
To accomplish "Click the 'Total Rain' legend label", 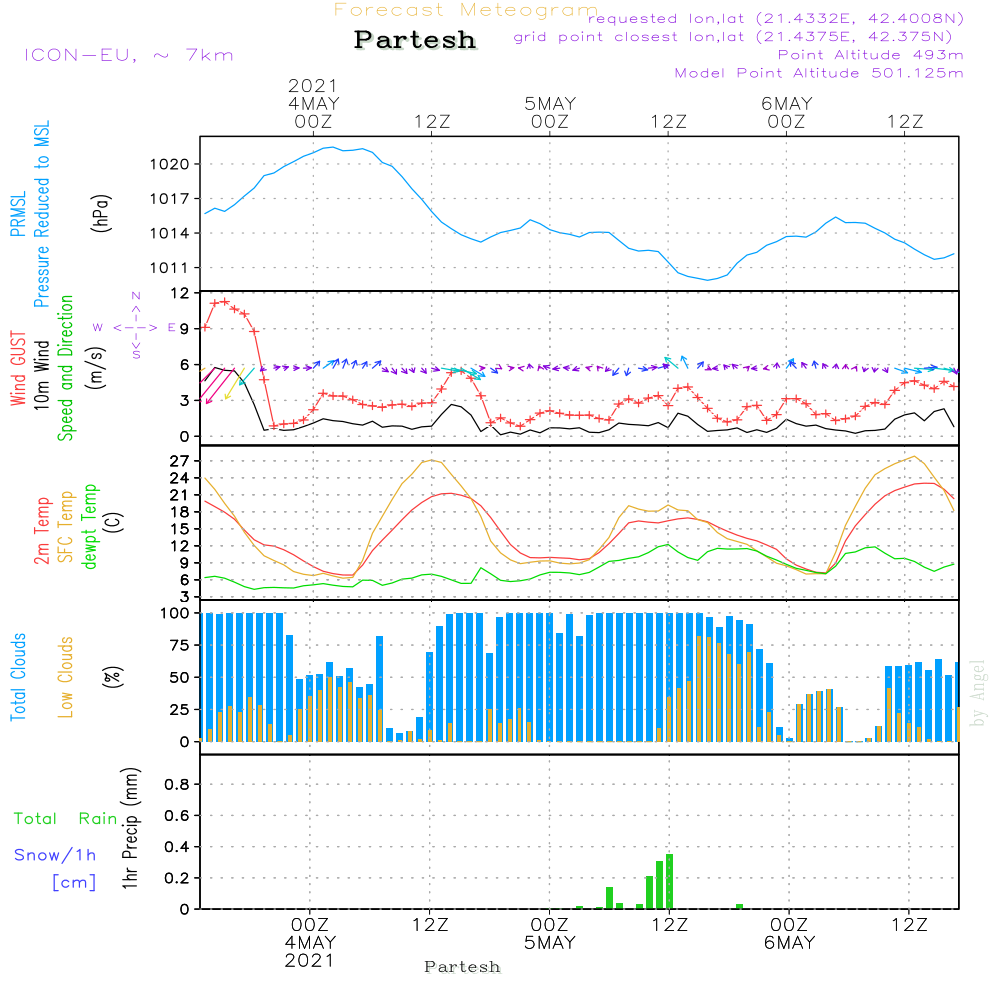I will [x=66, y=819].
